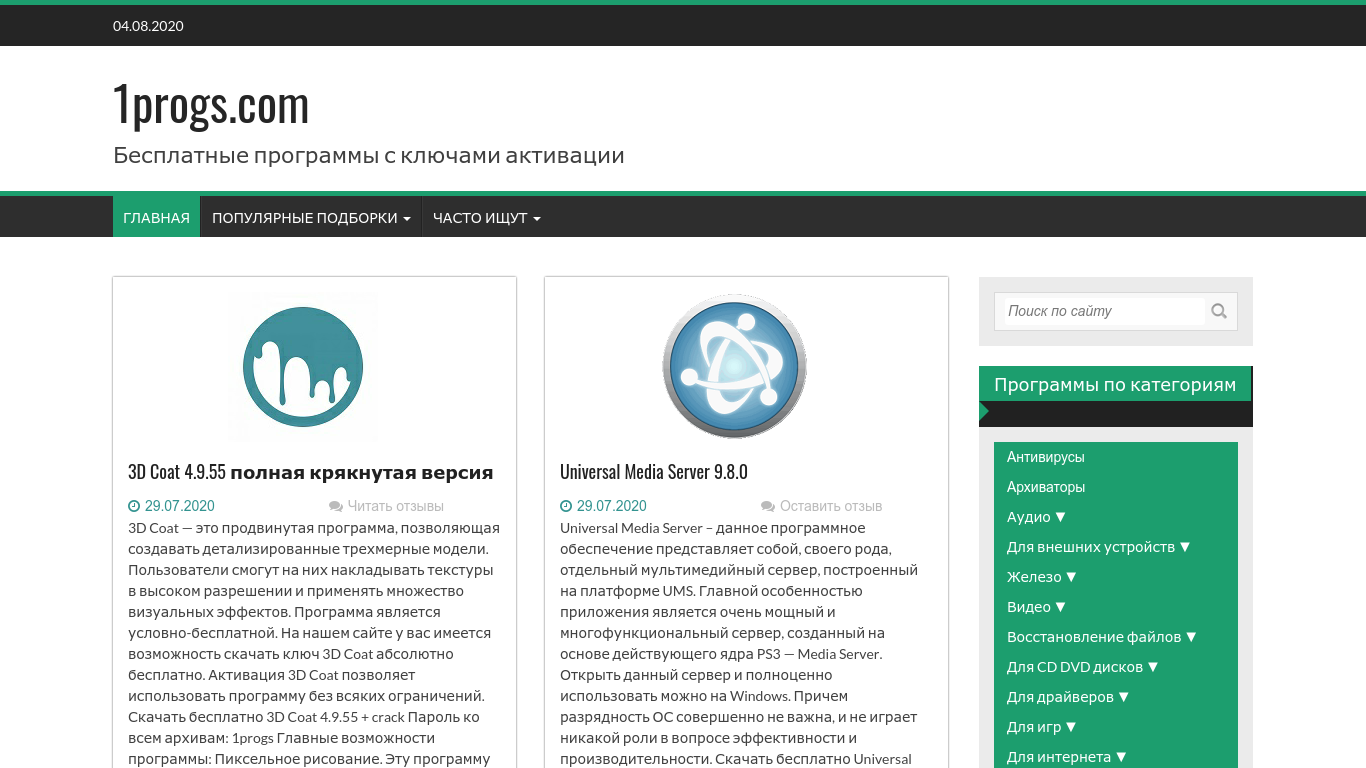Click the Программы по категориям heading
Screen dimensions: 1366x768
pyautogui.click(x=1115, y=384)
